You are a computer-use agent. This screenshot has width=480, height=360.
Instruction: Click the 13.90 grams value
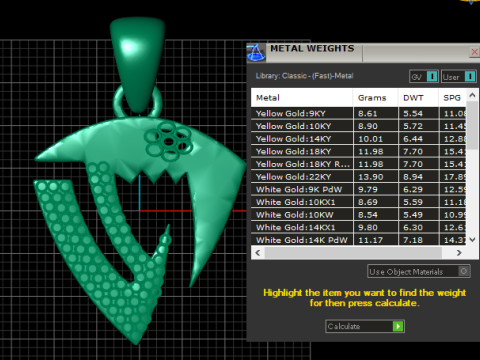tap(370, 177)
